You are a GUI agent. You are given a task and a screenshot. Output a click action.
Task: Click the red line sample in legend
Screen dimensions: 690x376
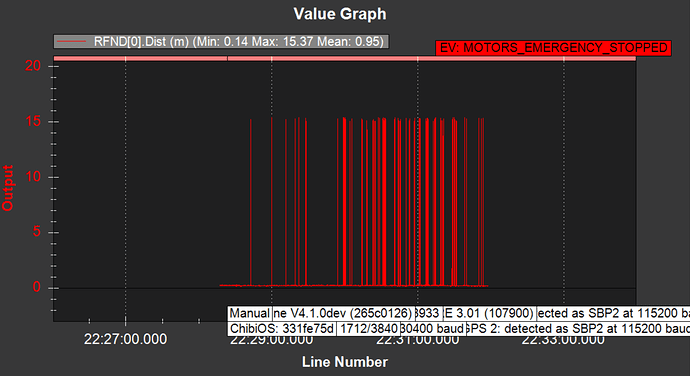pos(72,42)
